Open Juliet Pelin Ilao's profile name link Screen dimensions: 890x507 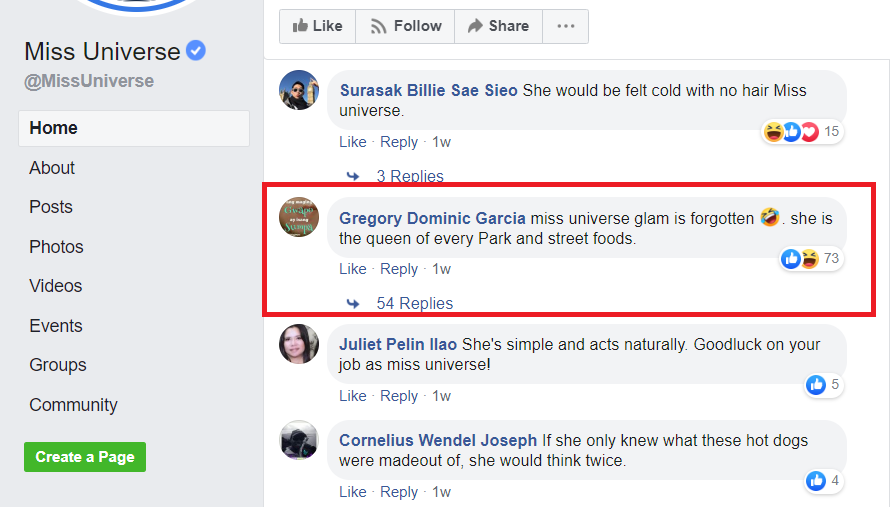coord(398,344)
